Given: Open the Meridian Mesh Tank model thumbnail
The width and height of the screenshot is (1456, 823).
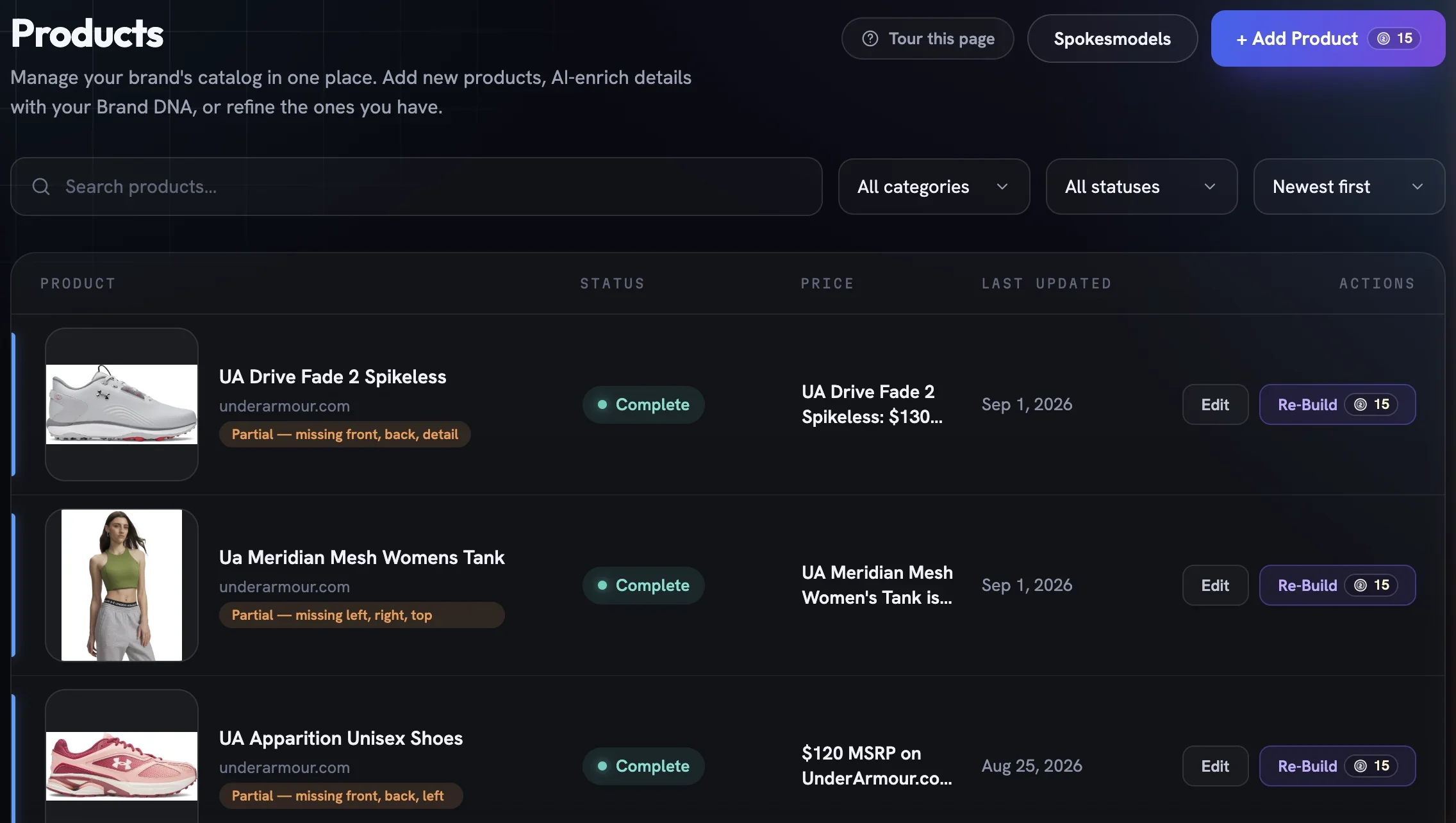Looking at the screenshot, I should [122, 585].
